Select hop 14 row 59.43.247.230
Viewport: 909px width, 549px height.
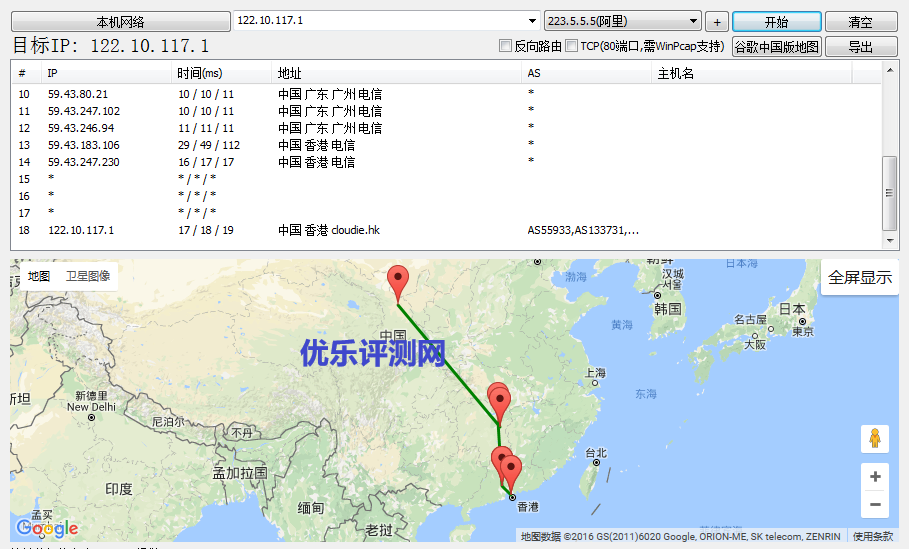(x=446, y=162)
